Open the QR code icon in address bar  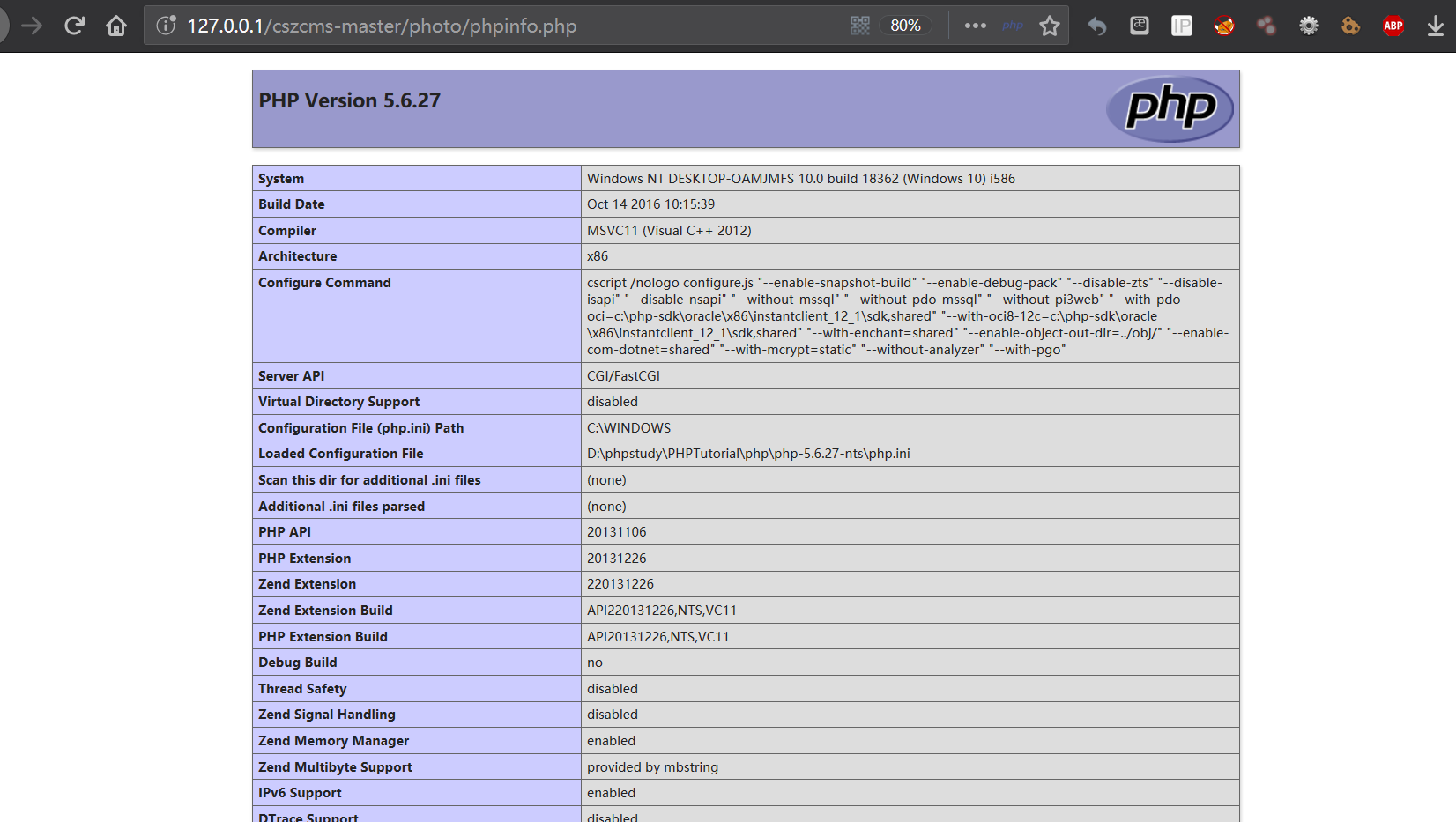pos(860,26)
